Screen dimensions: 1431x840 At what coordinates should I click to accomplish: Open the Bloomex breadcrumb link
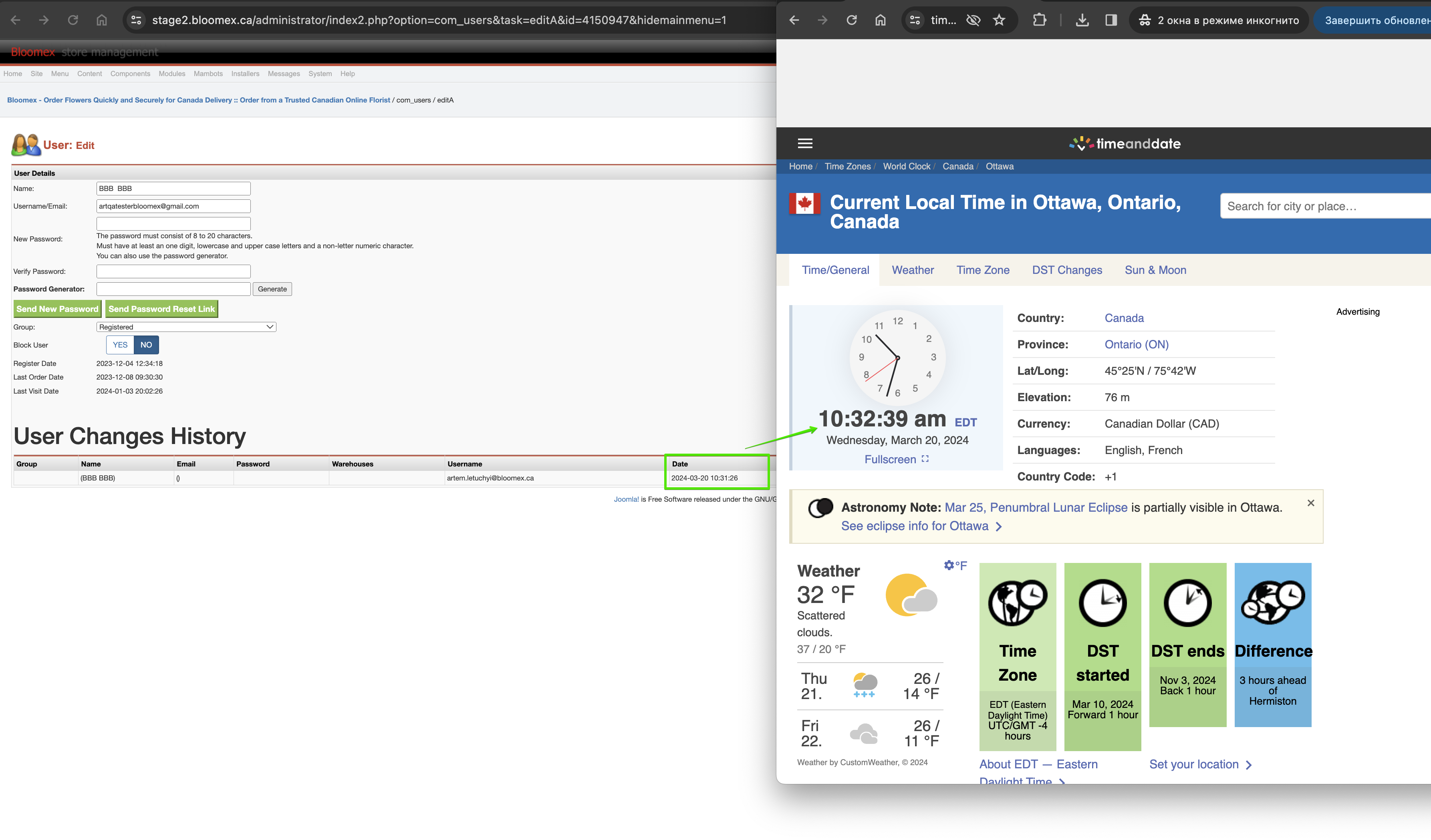point(198,100)
